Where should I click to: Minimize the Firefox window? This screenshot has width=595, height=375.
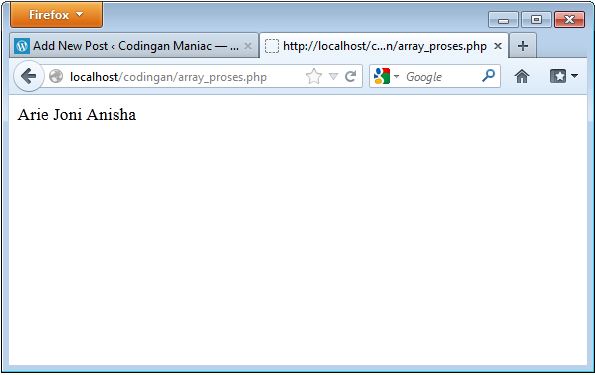click(503, 20)
